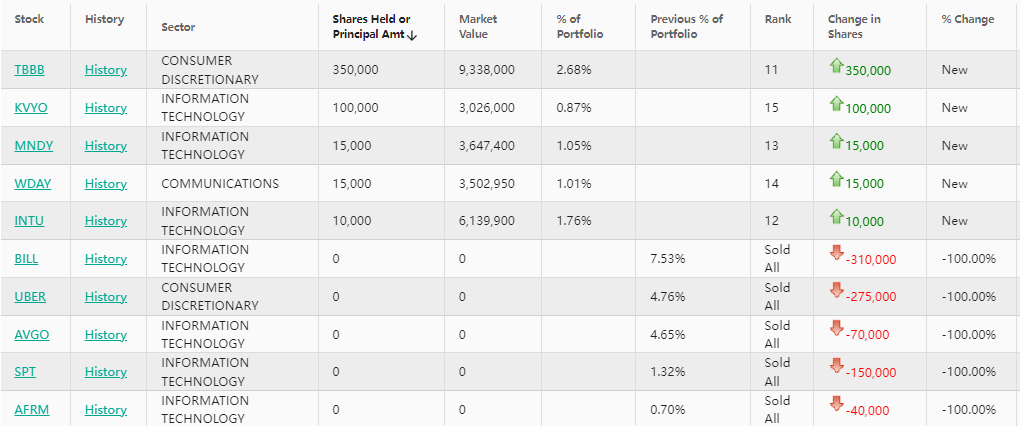Image resolution: width=1020 pixels, height=426 pixels.
Task: Open History for the WDAY row
Action: [105, 184]
